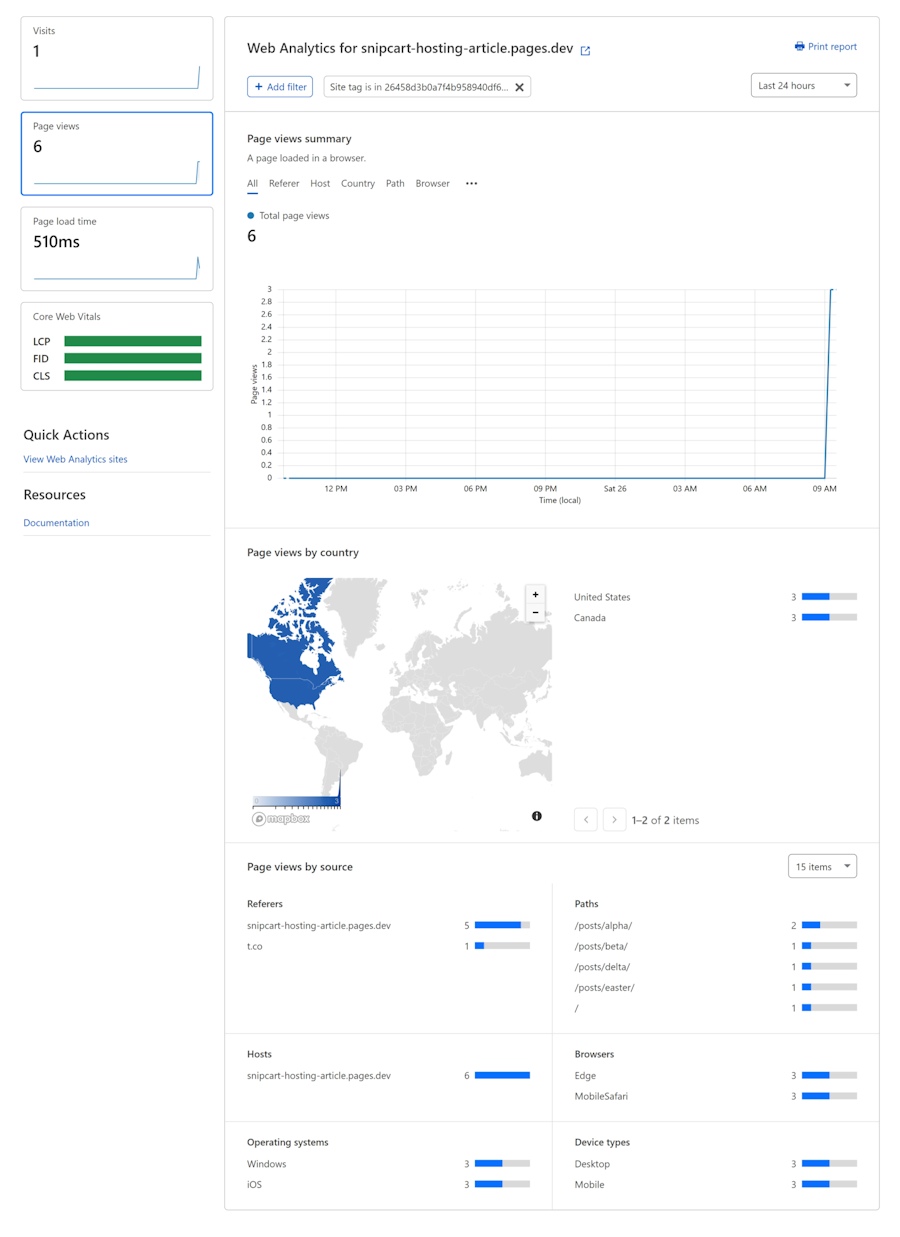Click the Mobile device type row

(716, 1185)
